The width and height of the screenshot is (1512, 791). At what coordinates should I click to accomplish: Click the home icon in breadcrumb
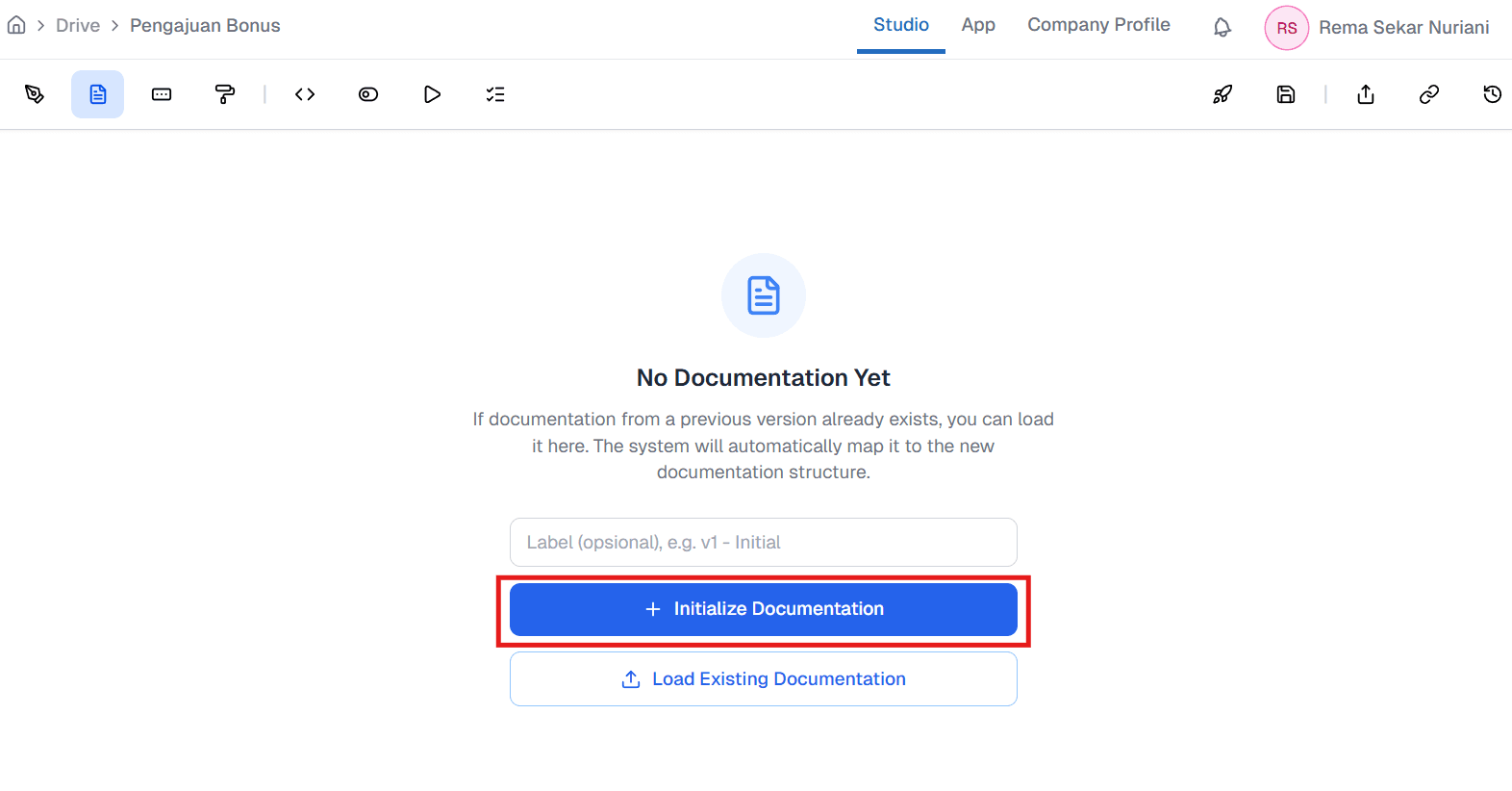click(x=16, y=25)
